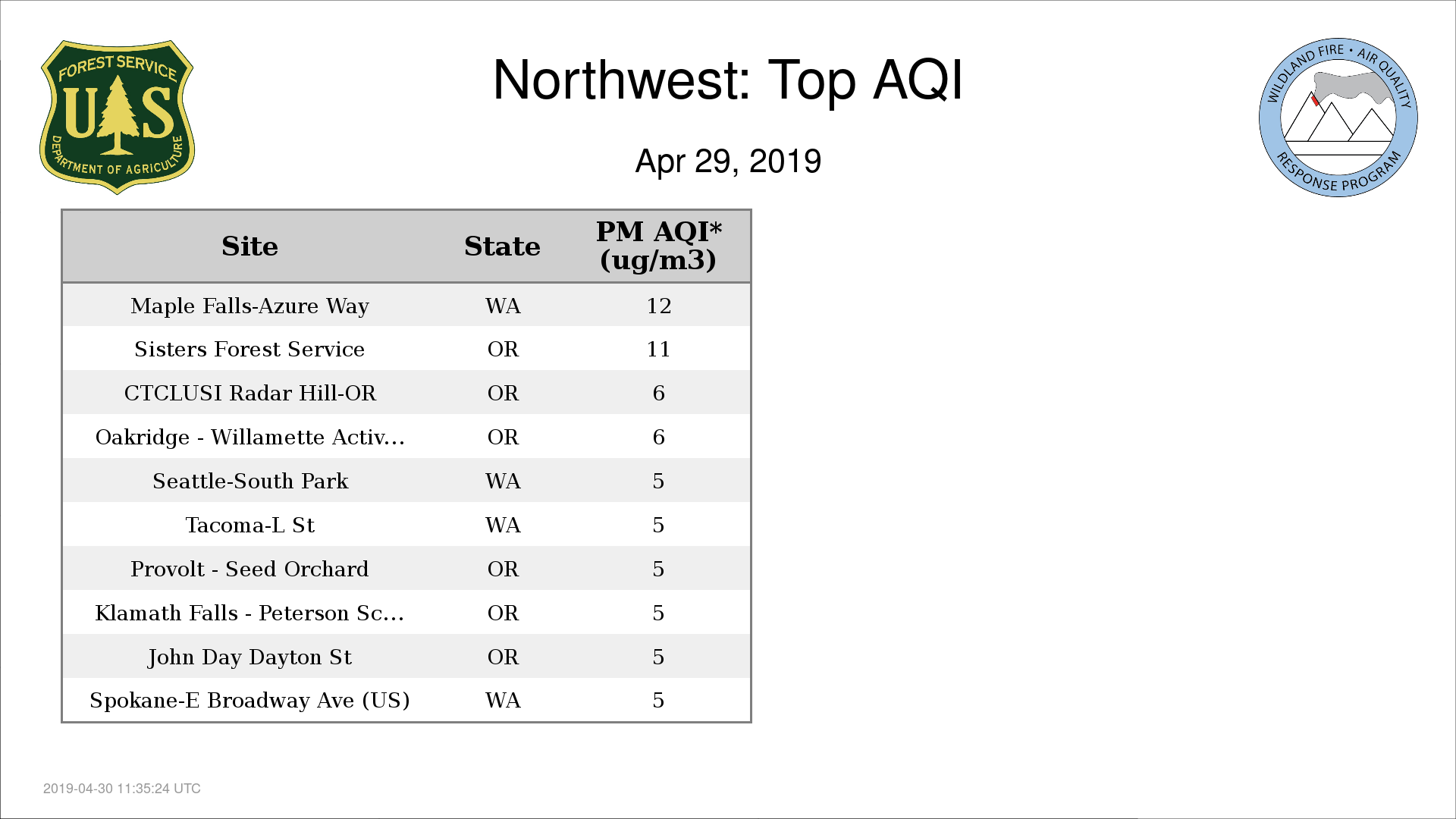Click the Seattle-South Park site

click(x=249, y=482)
